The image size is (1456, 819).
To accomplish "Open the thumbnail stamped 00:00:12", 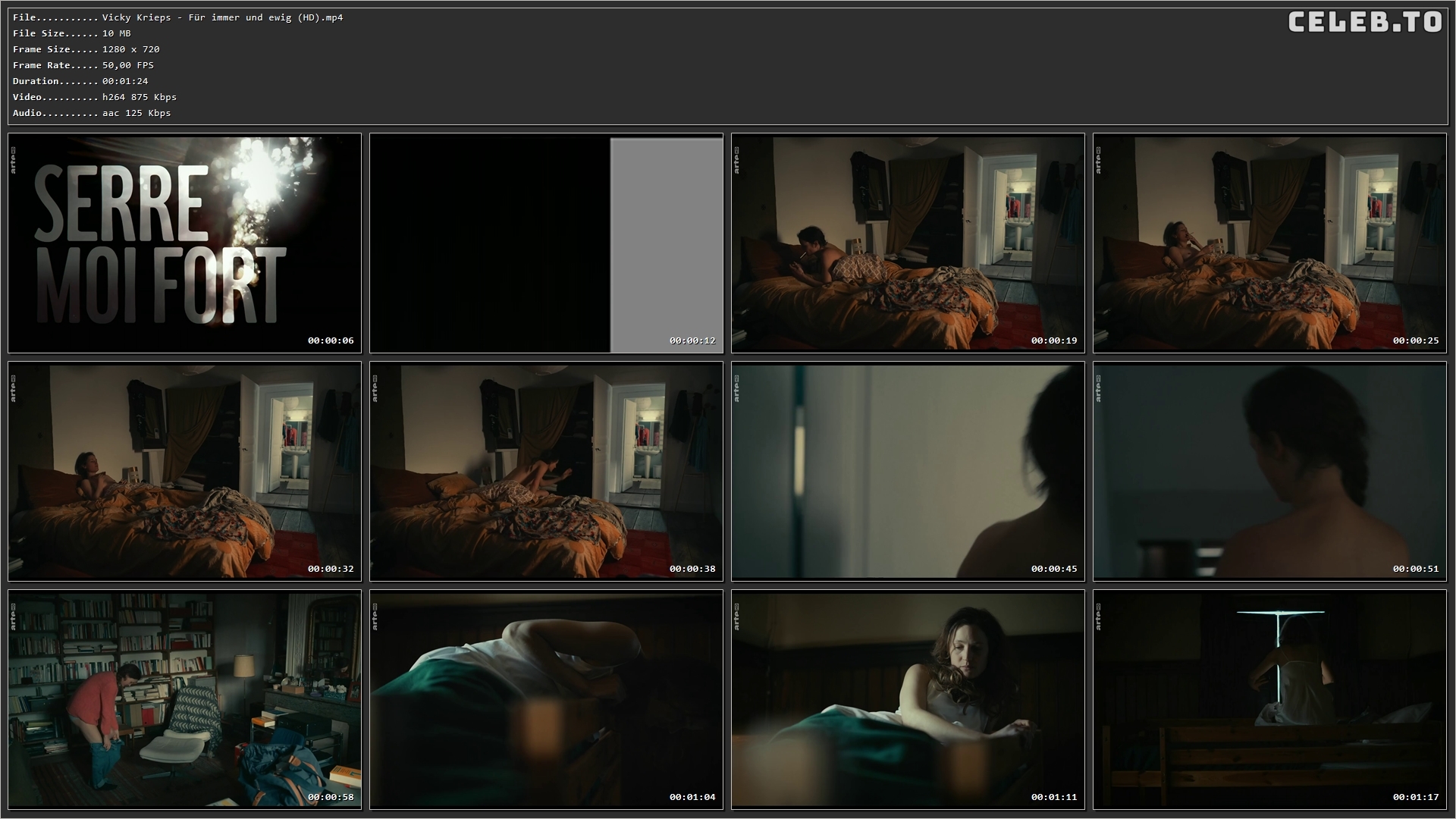I will pyautogui.click(x=546, y=243).
